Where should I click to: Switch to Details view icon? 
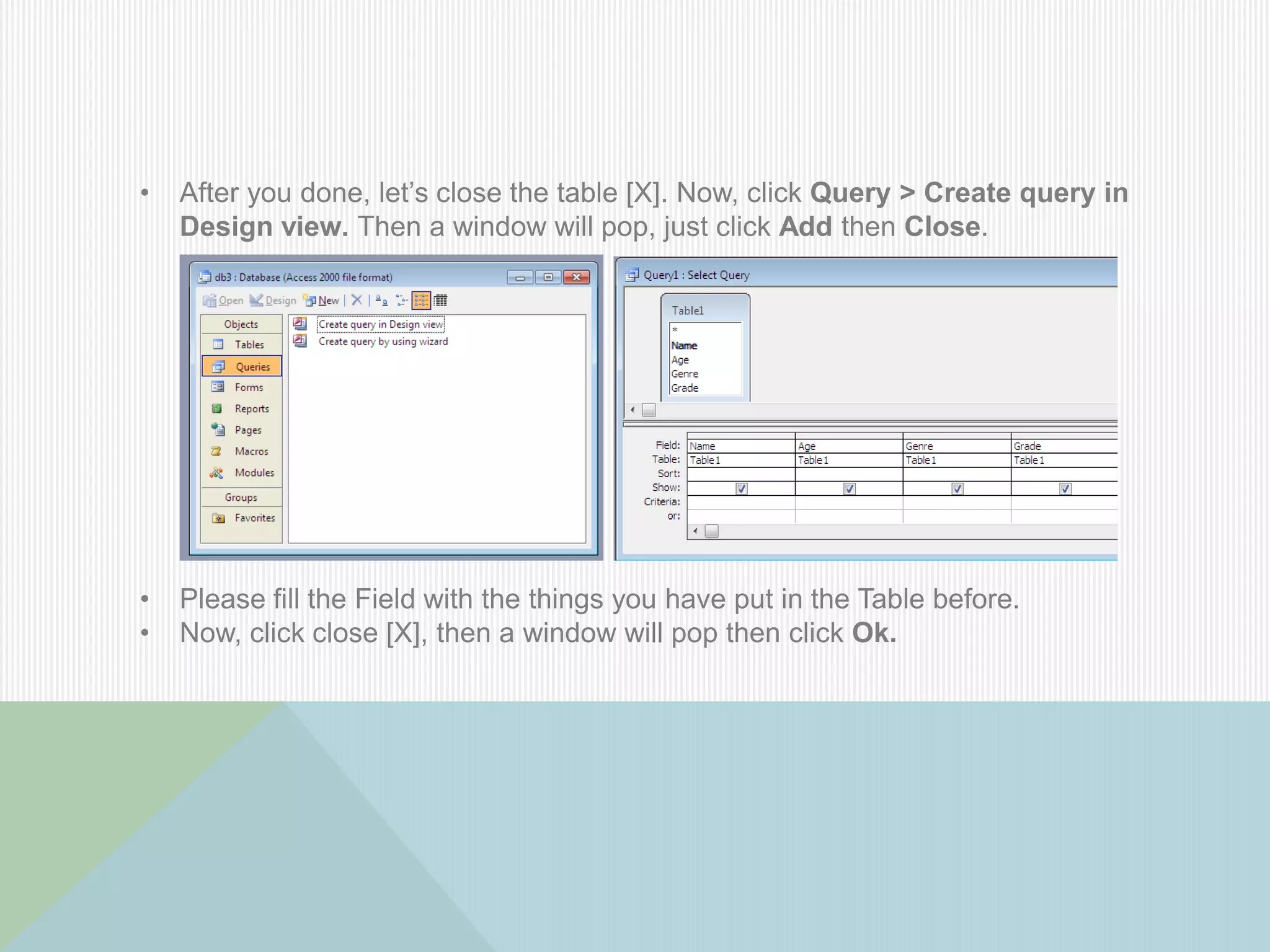point(440,301)
